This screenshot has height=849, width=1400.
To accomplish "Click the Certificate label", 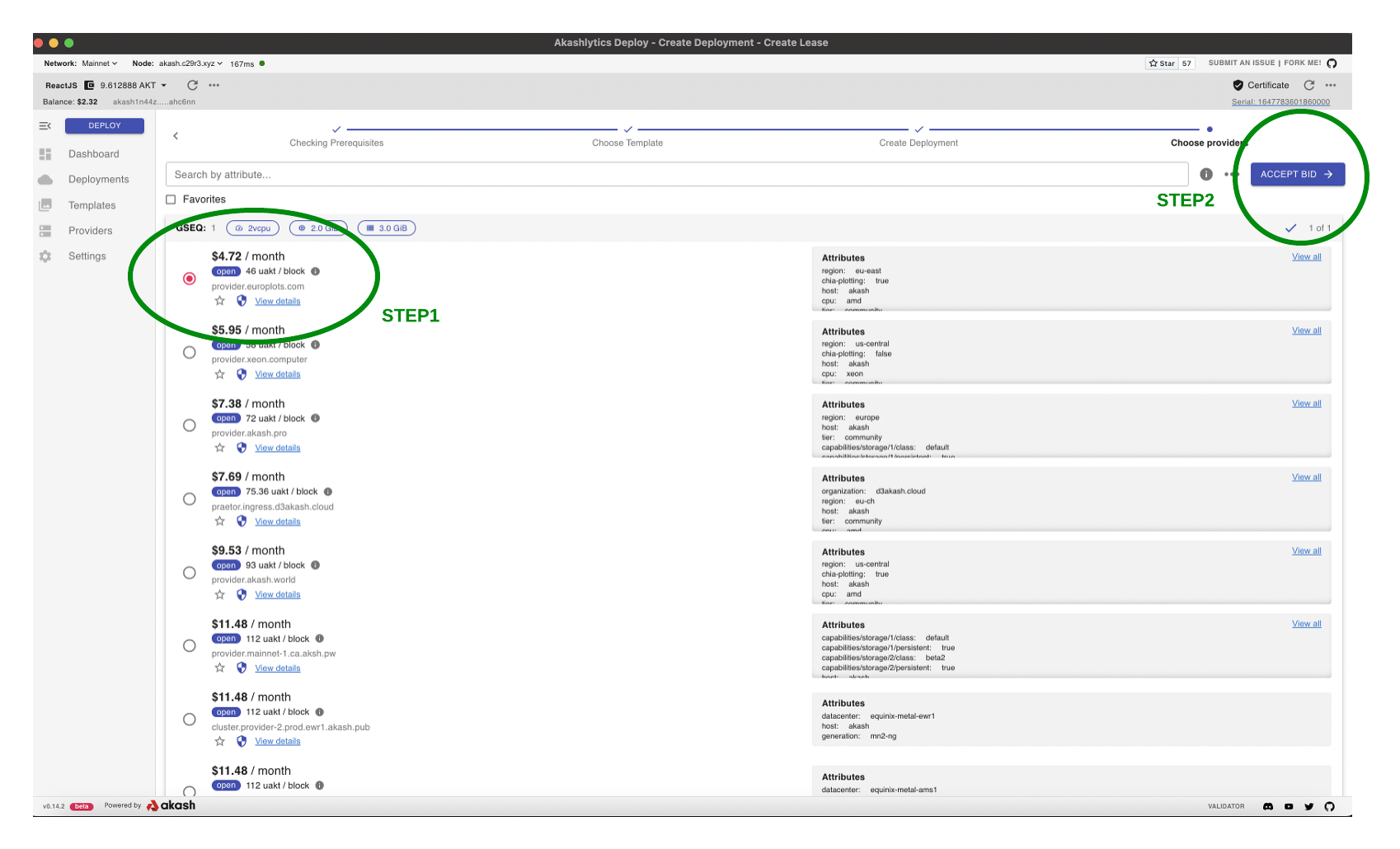I will coord(1268,86).
